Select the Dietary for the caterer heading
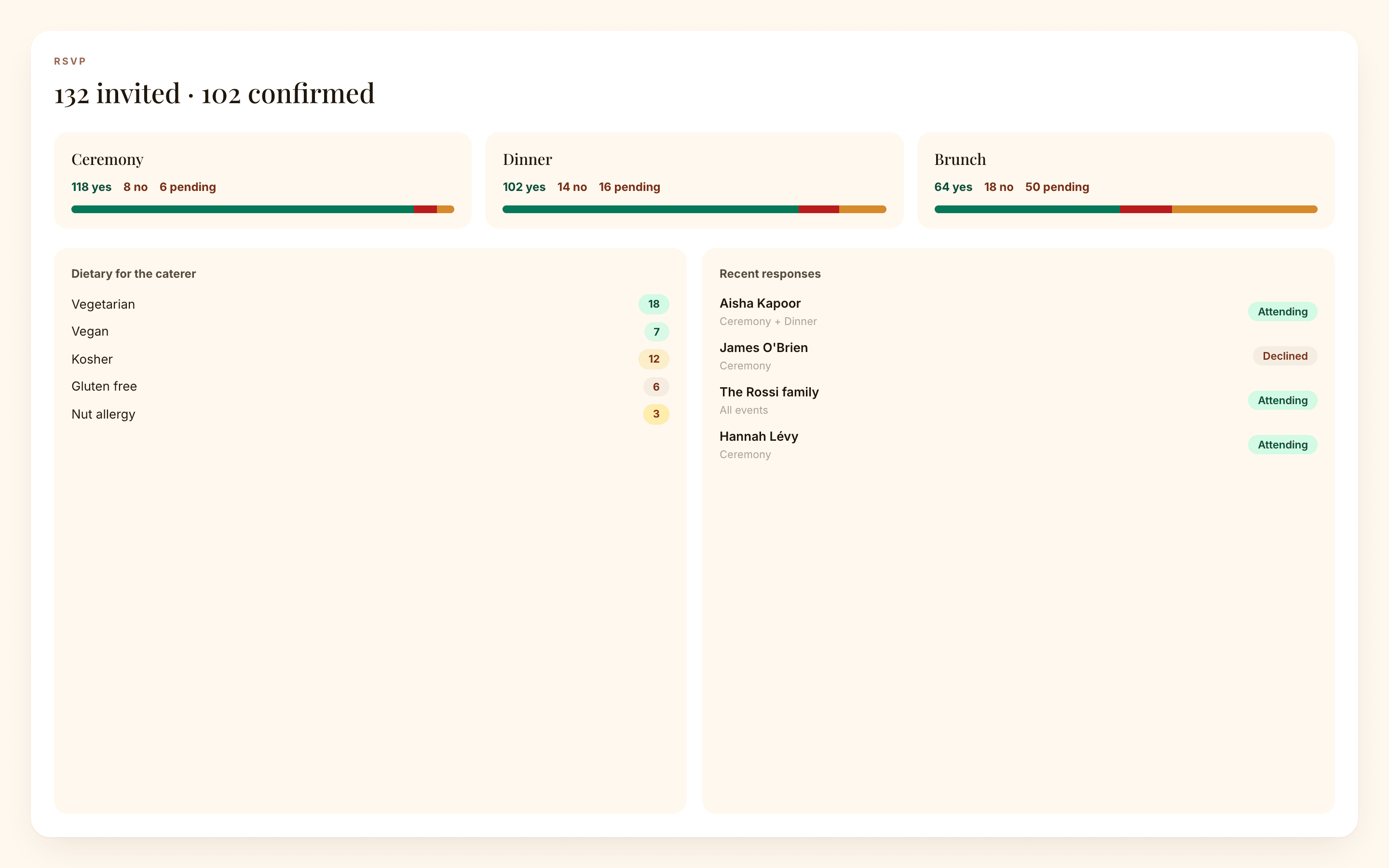The image size is (1389, 868). coord(133,274)
